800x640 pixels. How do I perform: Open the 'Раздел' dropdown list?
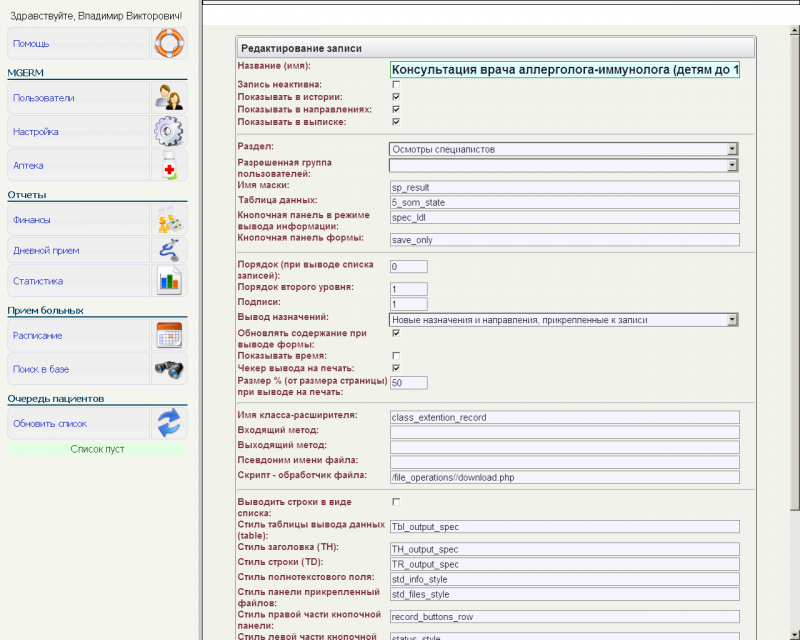pyautogui.click(x=732, y=149)
